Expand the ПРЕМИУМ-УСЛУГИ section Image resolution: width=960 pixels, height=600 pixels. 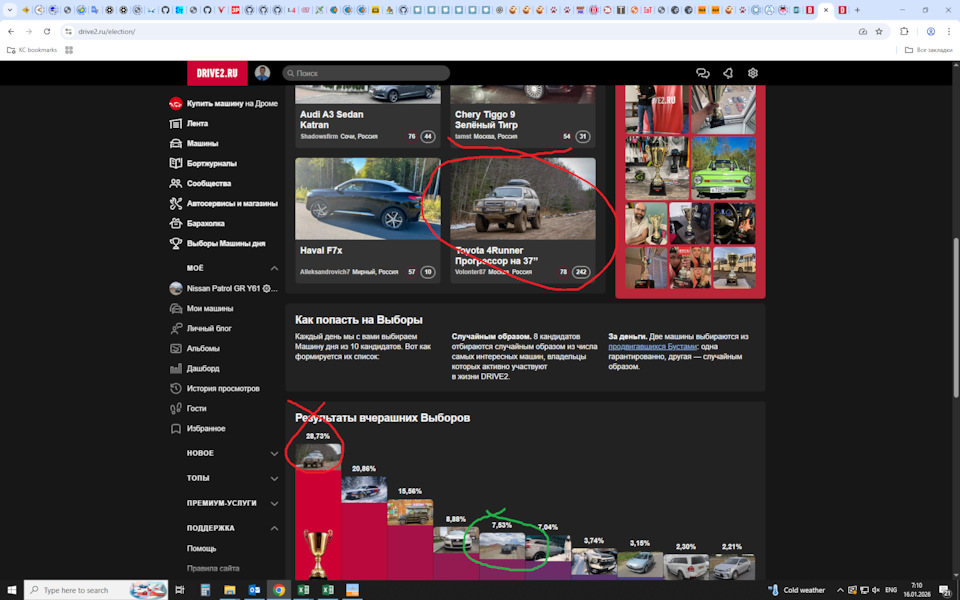point(274,503)
